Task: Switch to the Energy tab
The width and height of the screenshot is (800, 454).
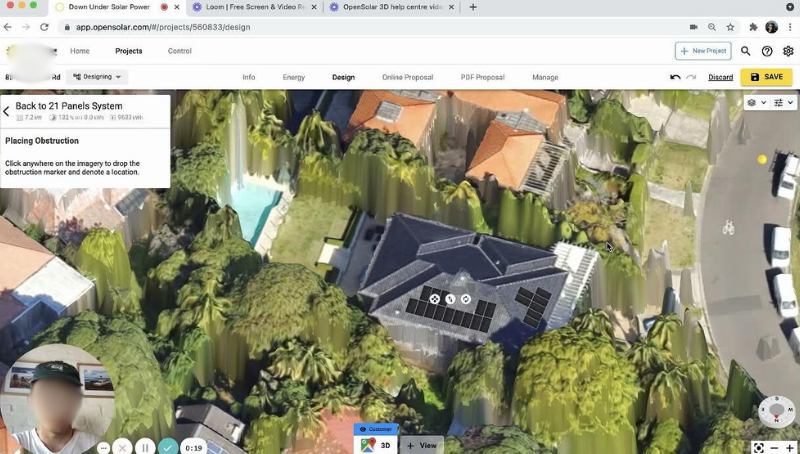Action: (x=294, y=77)
